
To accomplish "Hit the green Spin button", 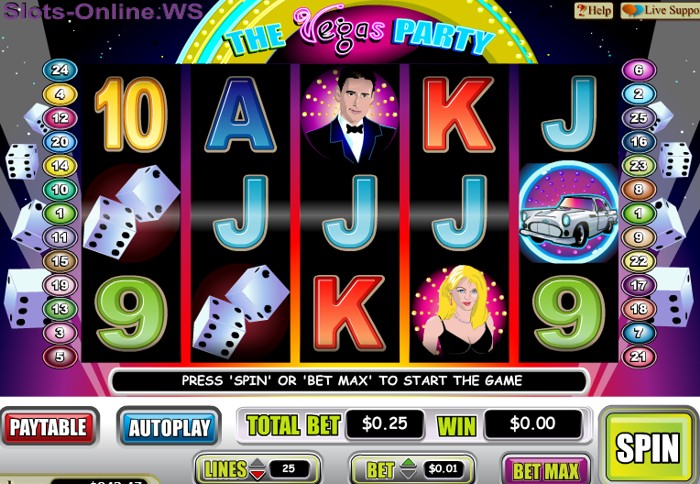I will pos(647,448).
